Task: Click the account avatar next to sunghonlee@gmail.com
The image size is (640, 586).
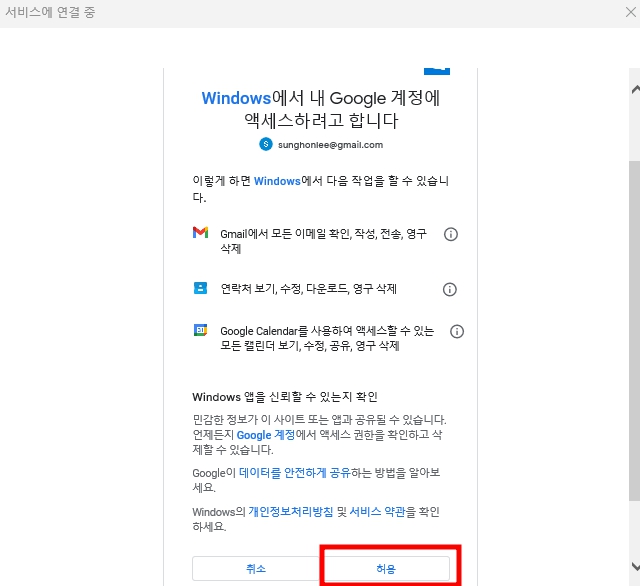Action: (x=266, y=144)
